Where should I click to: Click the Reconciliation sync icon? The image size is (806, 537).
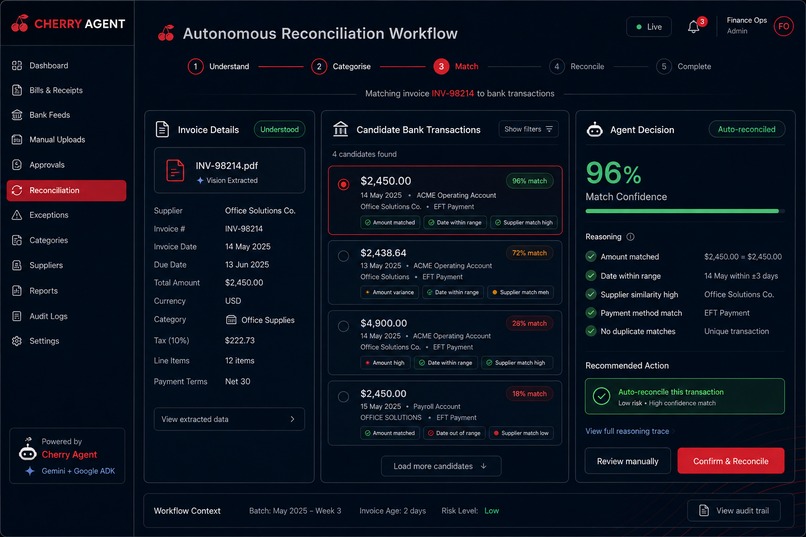pos(17,190)
